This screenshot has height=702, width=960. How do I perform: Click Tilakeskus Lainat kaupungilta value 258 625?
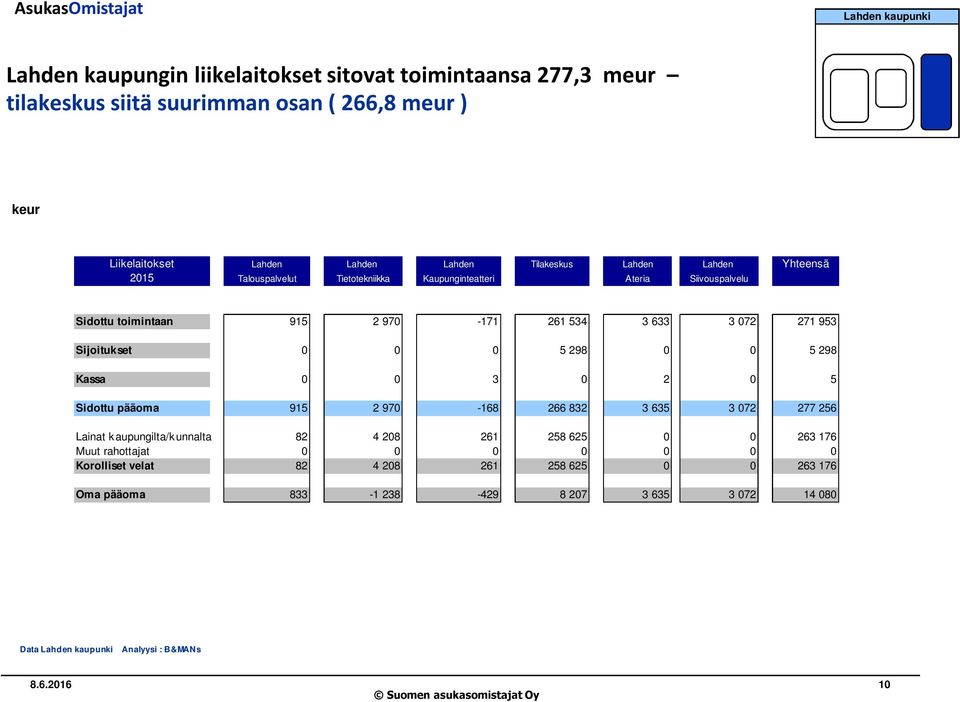[567, 437]
